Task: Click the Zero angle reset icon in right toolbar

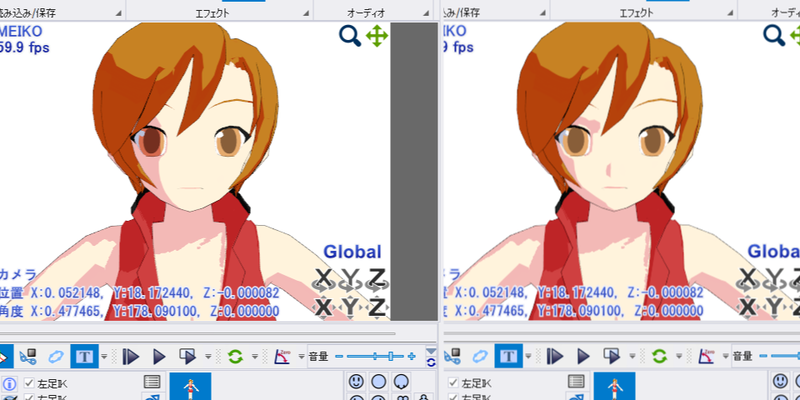Action: tap(707, 356)
